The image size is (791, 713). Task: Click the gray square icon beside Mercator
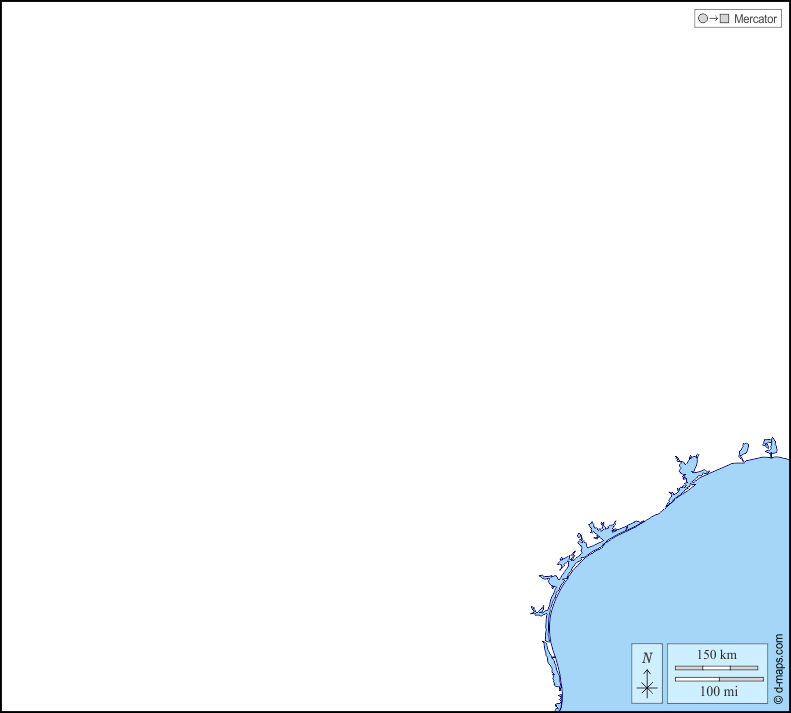pyautogui.click(x=725, y=19)
